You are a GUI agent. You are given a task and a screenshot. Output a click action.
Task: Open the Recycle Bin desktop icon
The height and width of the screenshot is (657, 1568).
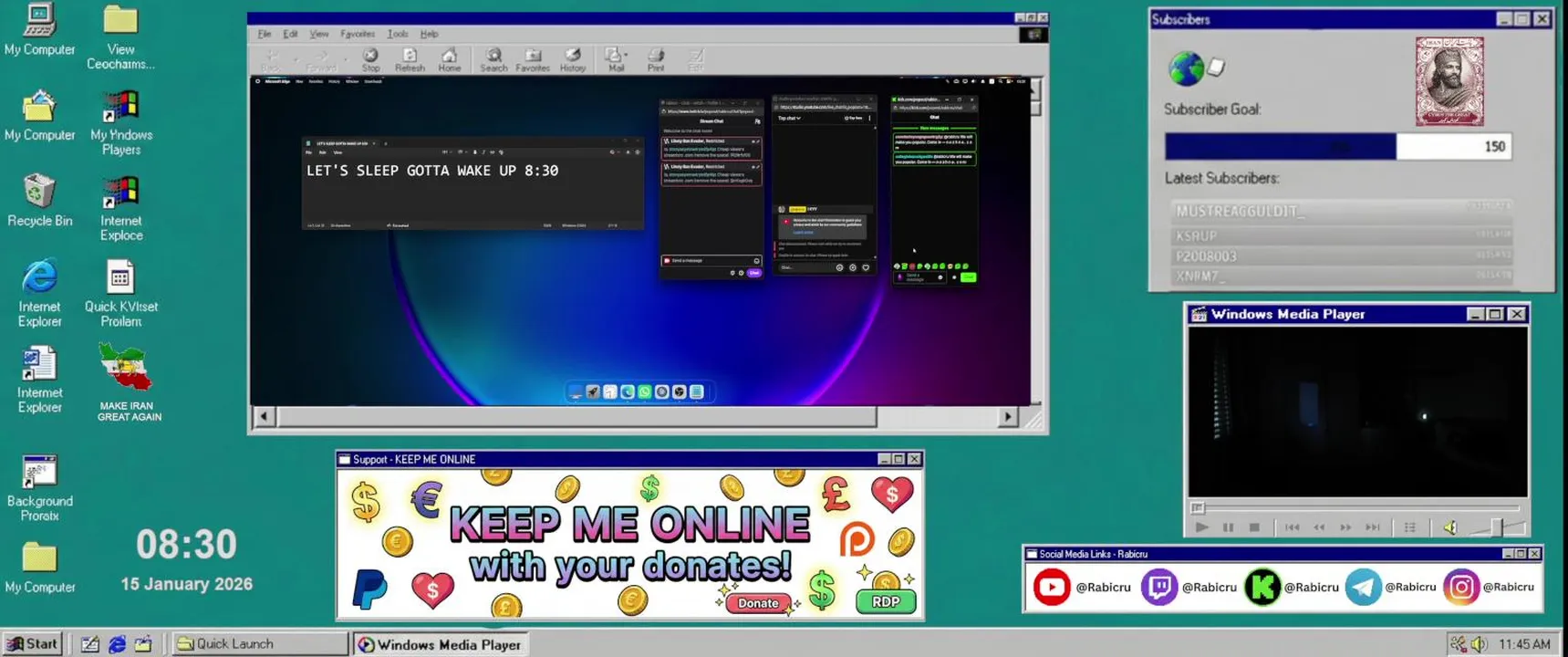(x=39, y=201)
